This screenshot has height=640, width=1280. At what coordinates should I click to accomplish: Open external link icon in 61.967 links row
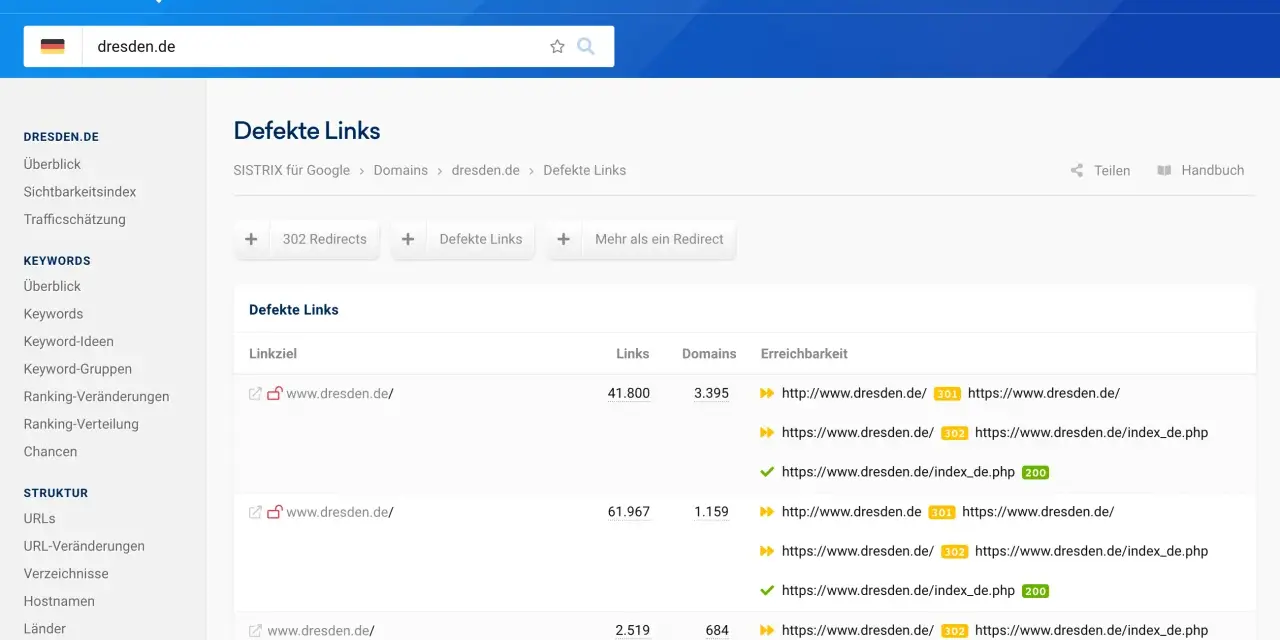(x=255, y=512)
